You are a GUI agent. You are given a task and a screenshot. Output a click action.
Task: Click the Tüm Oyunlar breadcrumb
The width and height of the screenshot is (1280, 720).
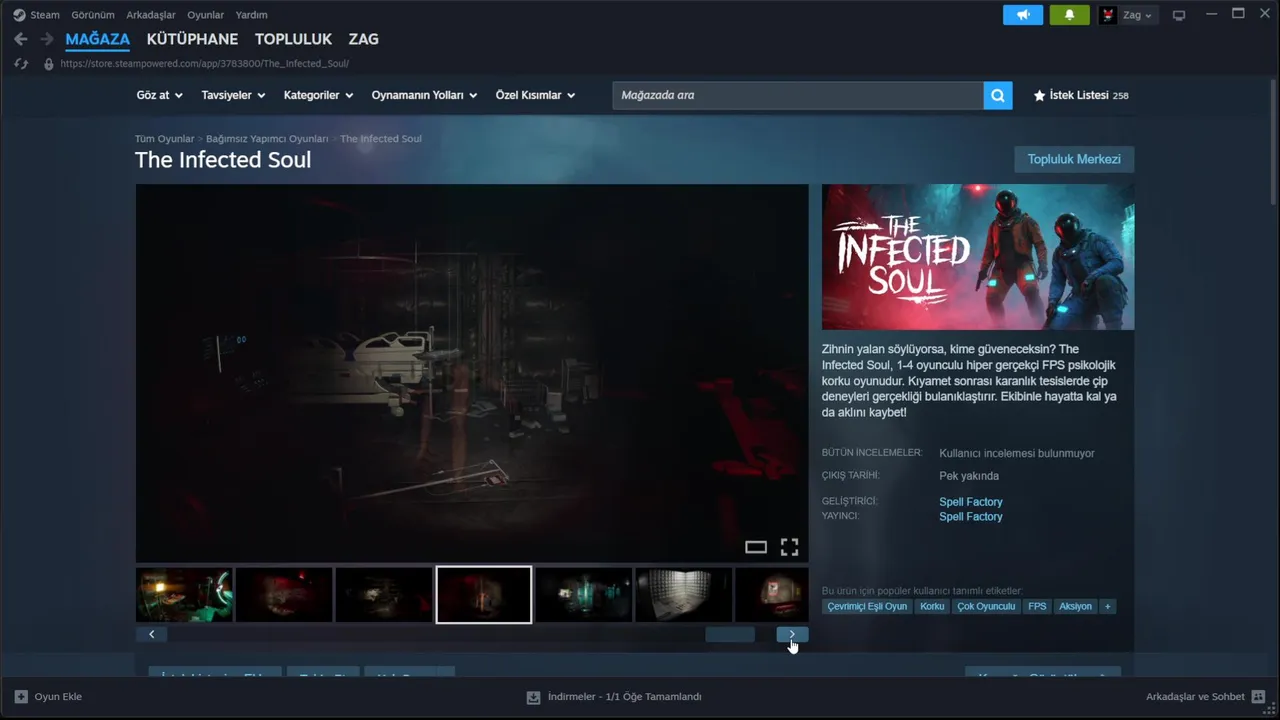click(165, 139)
